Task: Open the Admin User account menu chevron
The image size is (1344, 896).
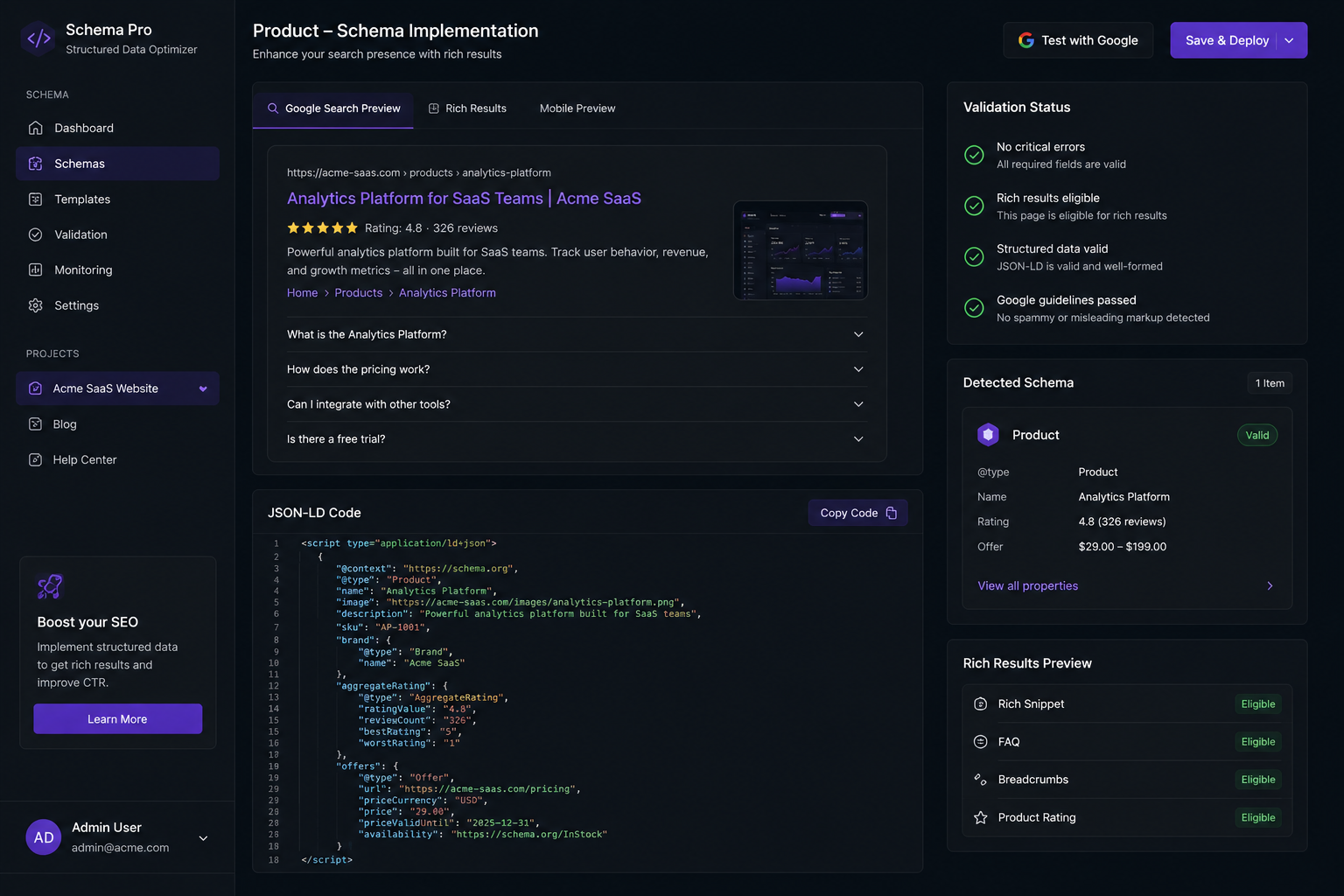Action: 203,838
